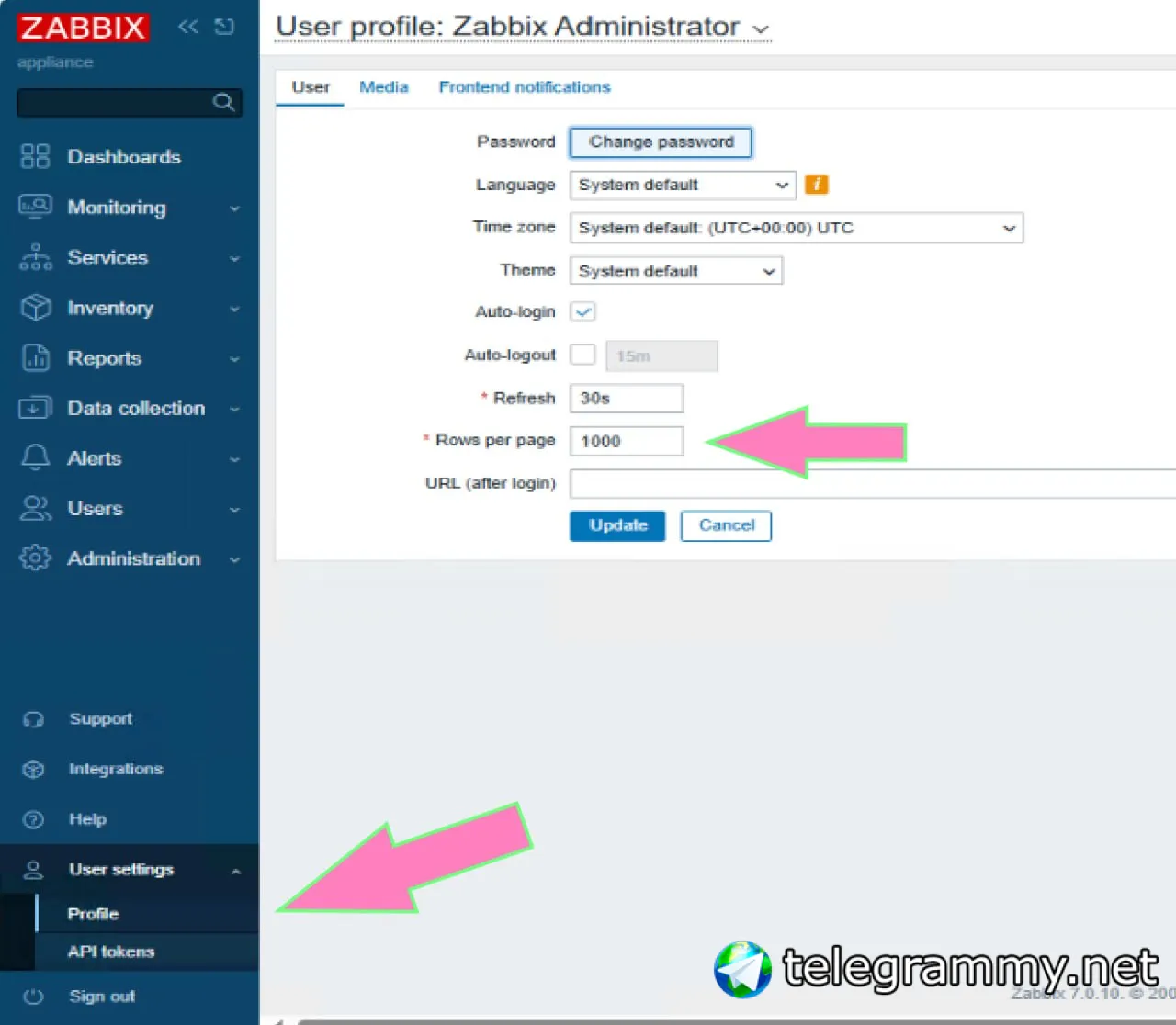The height and width of the screenshot is (1025, 1176).
Task: Click the User settings menu label
Action: point(121,870)
